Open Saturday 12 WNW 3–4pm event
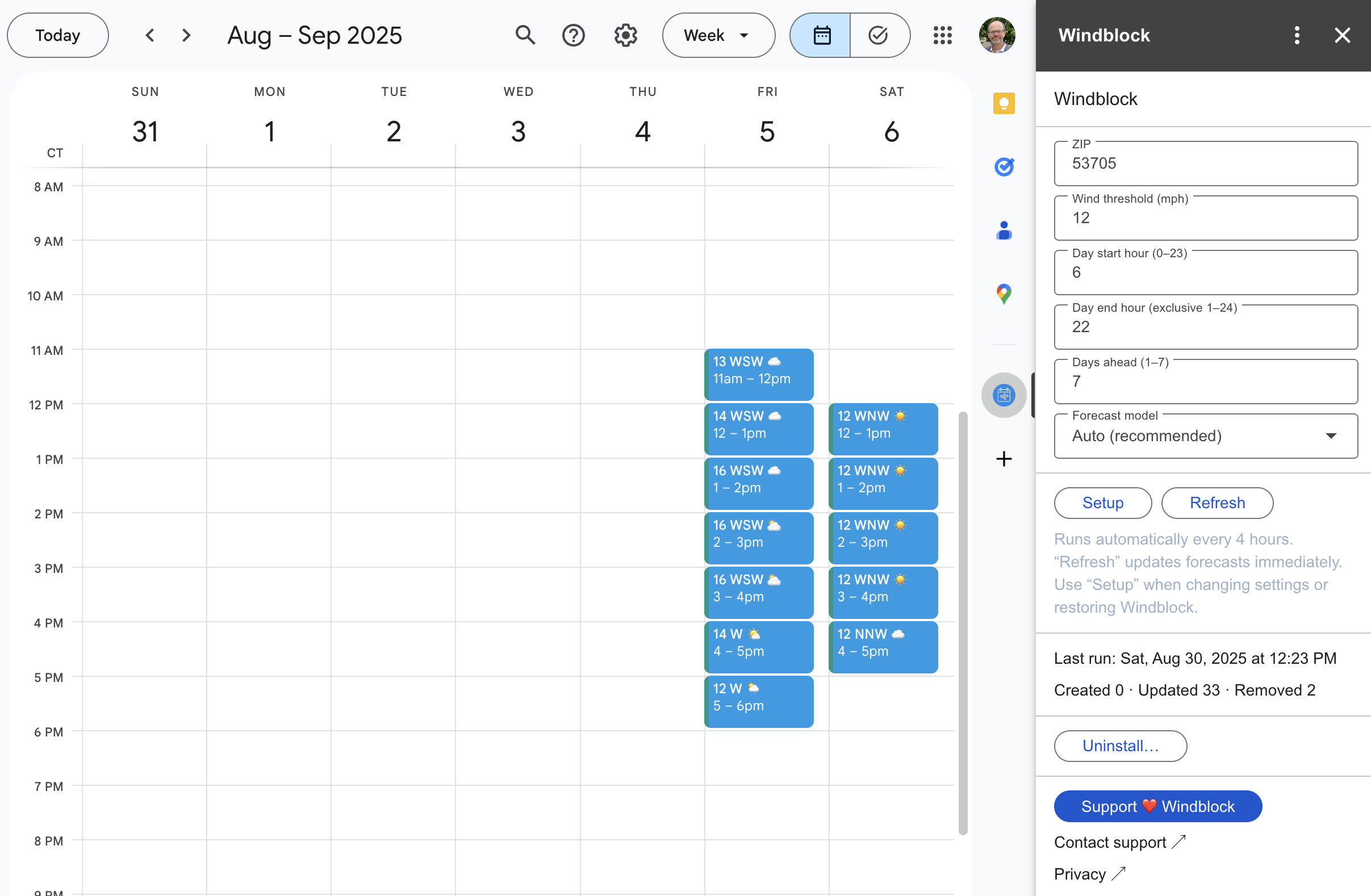The width and height of the screenshot is (1371, 896). click(883, 593)
